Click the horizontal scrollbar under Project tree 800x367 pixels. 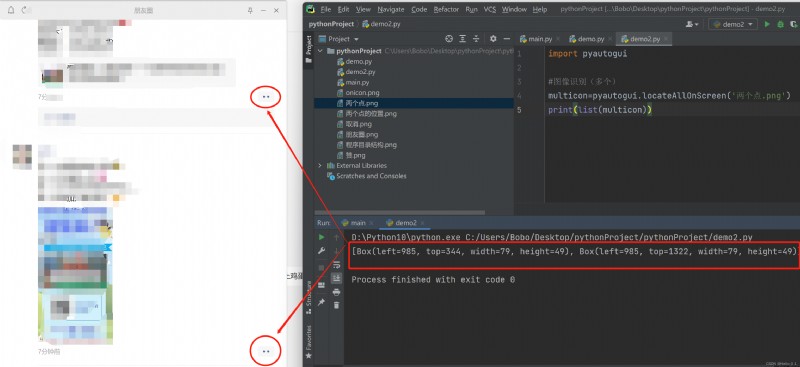tap(399, 212)
